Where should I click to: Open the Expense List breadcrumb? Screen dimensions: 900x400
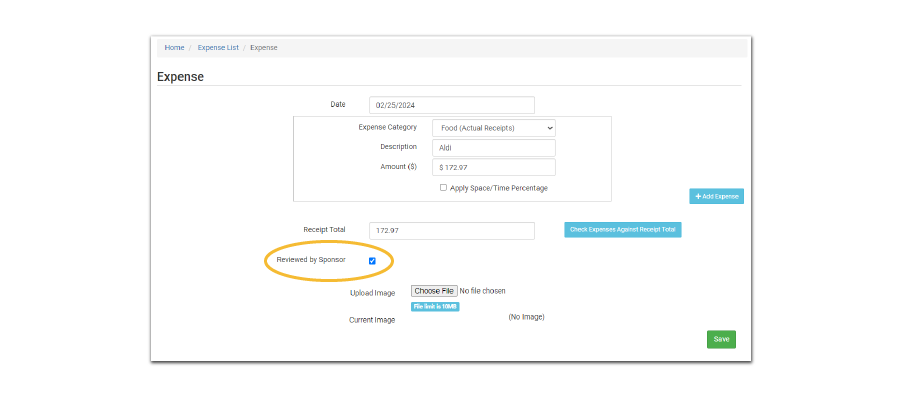(x=217, y=47)
